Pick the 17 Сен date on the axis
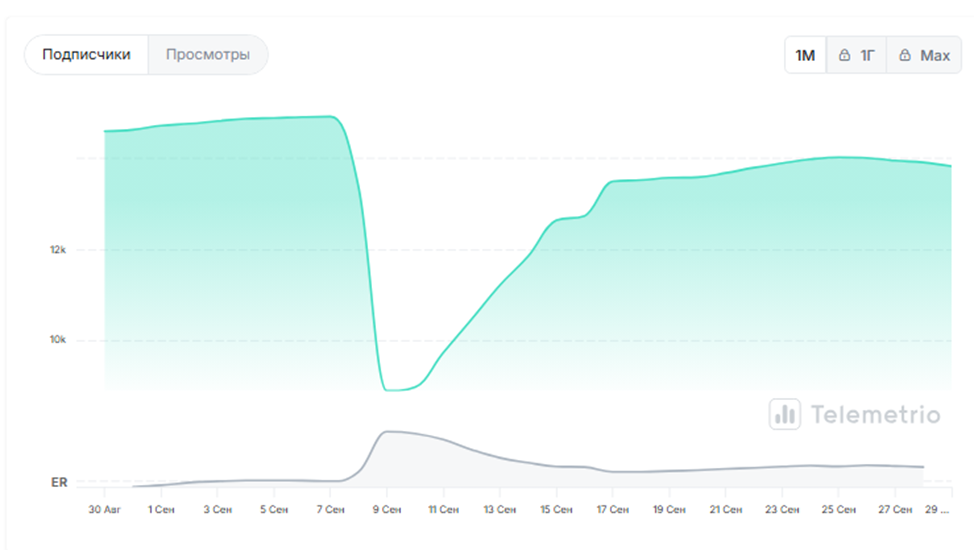The height and width of the screenshot is (550, 974). [613, 509]
